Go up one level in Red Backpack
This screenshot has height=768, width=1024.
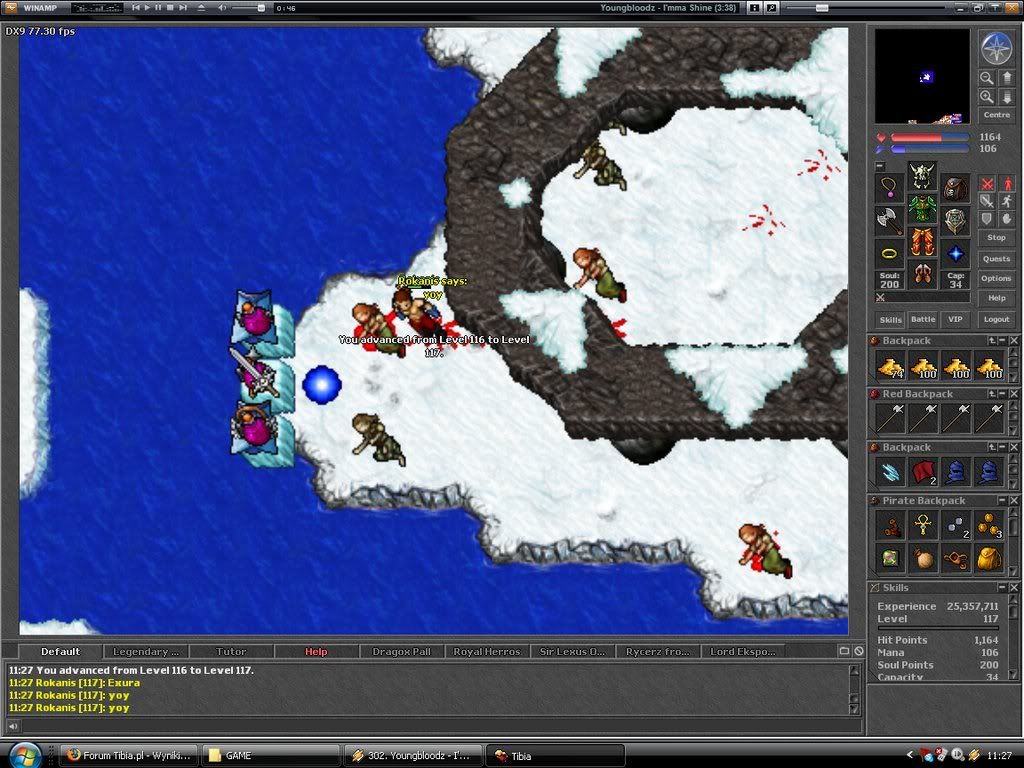pyautogui.click(x=992, y=394)
